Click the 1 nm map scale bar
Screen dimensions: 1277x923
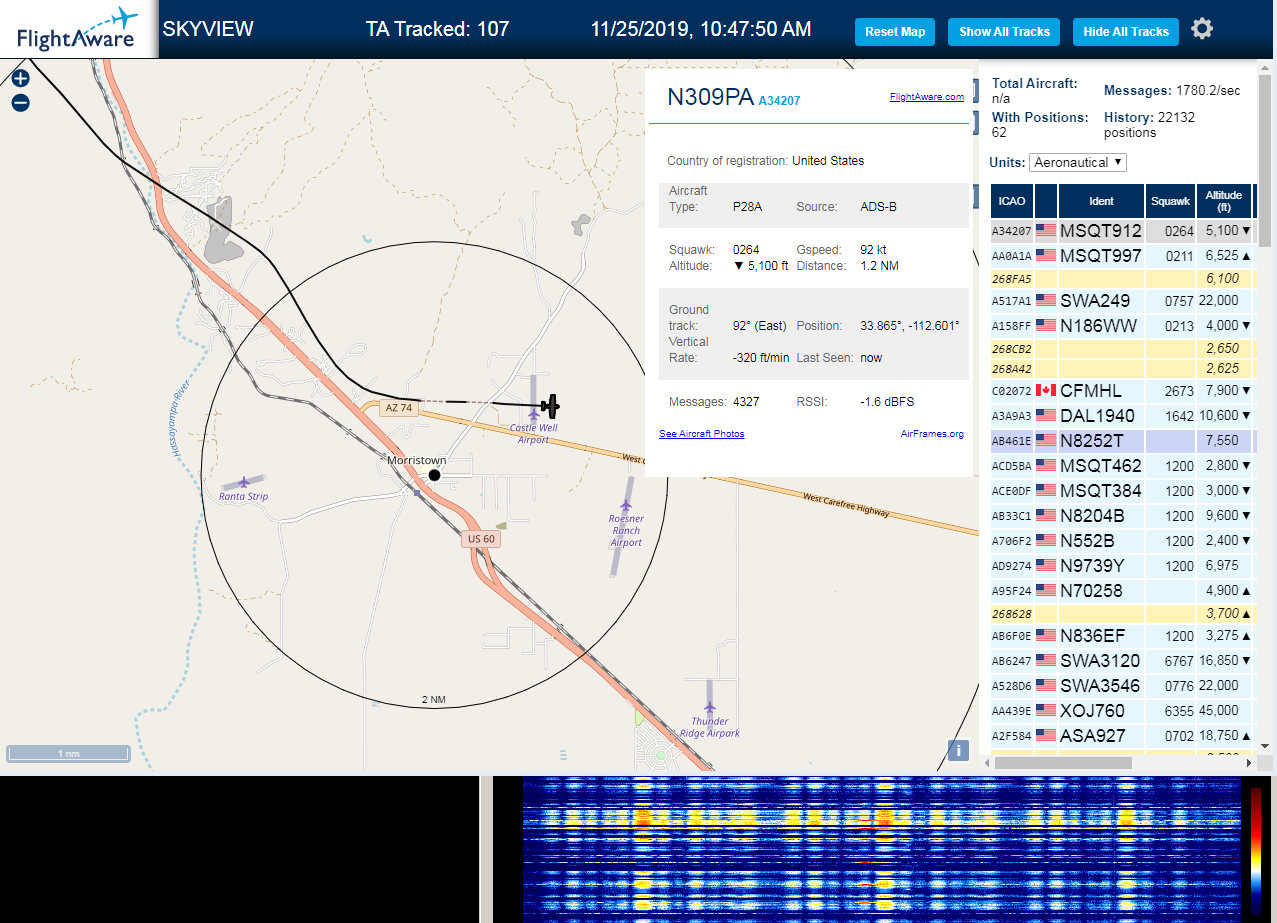pos(68,753)
